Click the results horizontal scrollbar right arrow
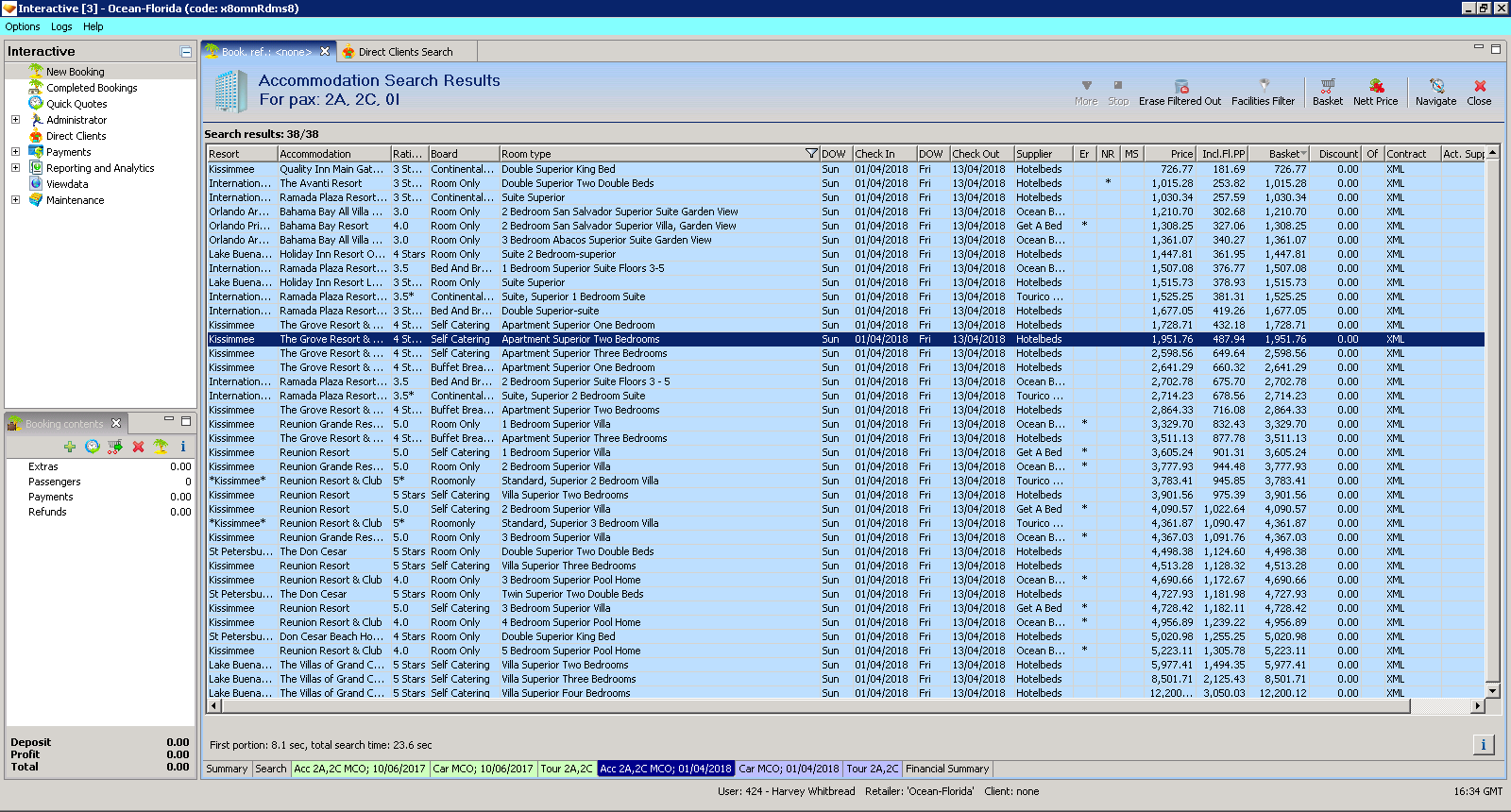Image resolution: width=1511 pixels, height=812 pixels. [1477, 706]
